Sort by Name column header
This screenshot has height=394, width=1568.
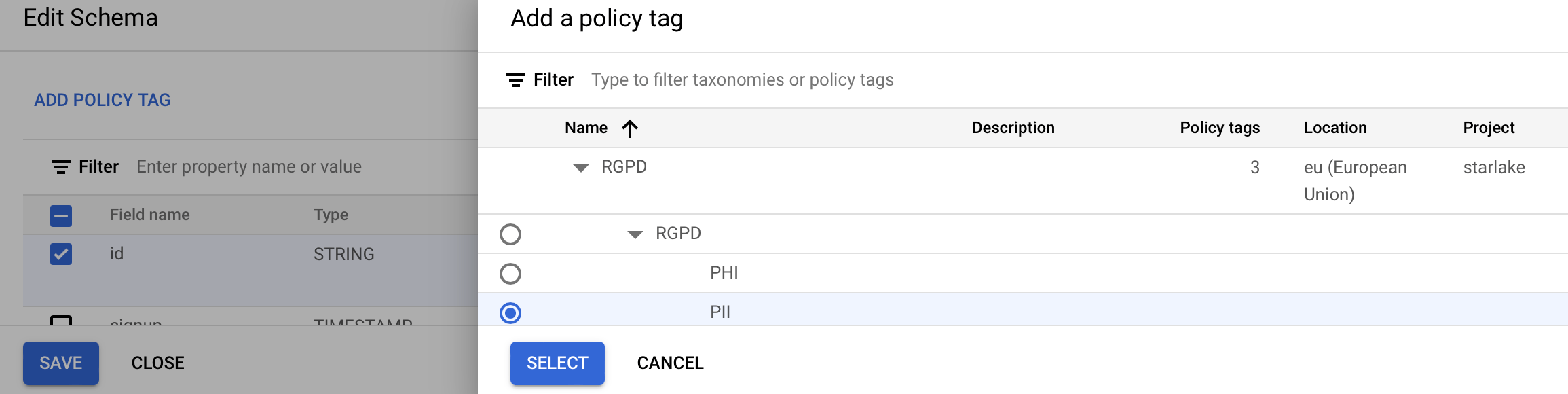click(586, 128)
